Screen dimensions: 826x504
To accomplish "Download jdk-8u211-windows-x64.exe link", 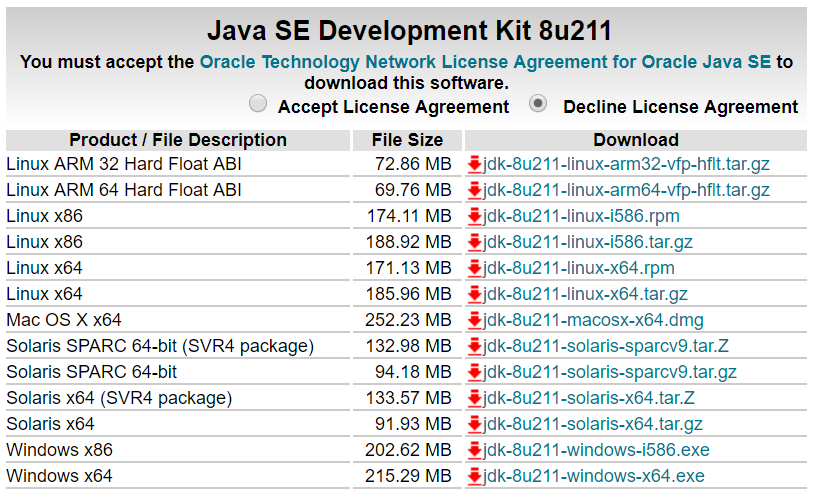I will click(x=594, y=476).
